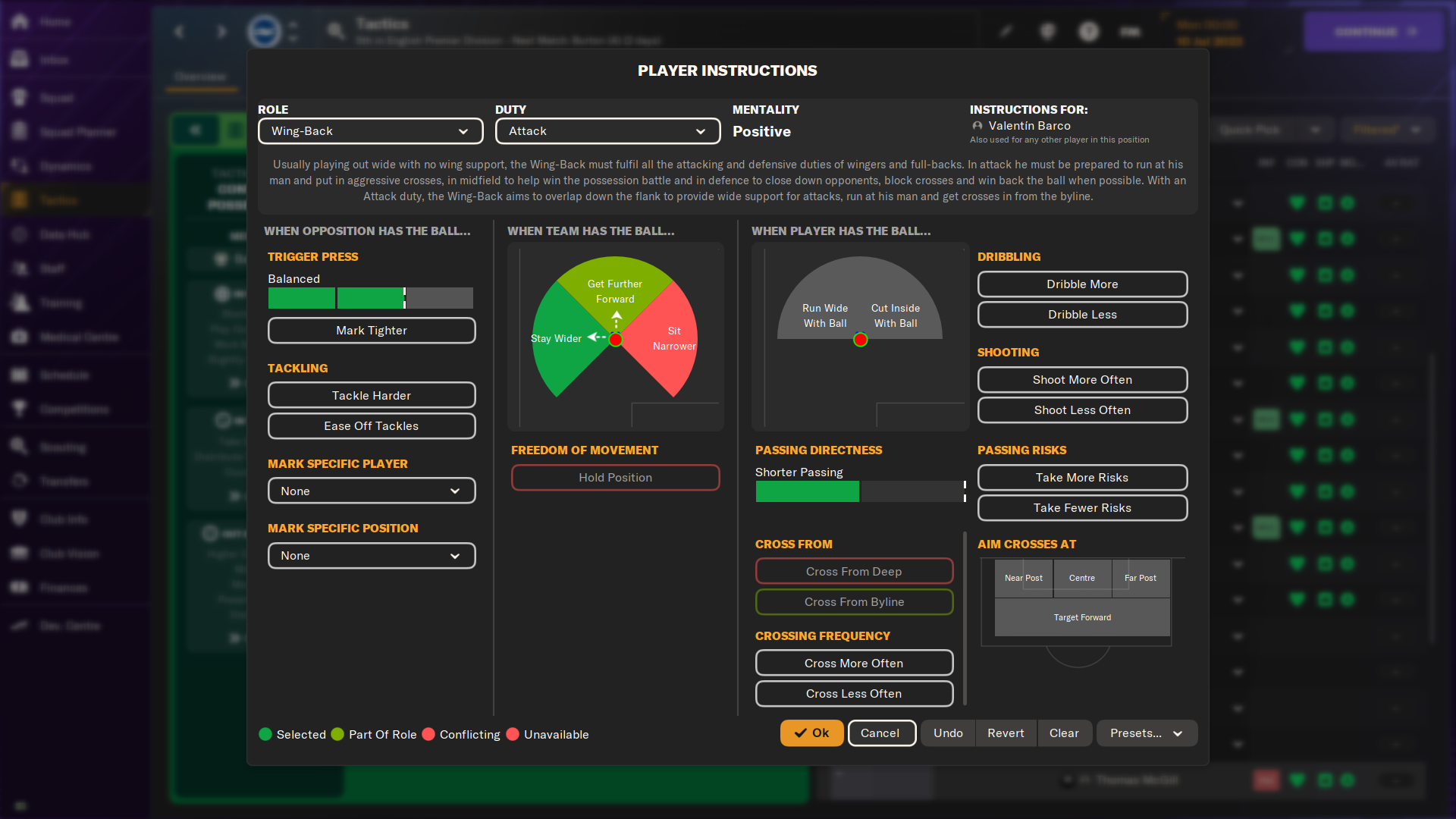1456x819 pixels.
Task: Toggle Cross More Often instruction
Action: (854, 663)
